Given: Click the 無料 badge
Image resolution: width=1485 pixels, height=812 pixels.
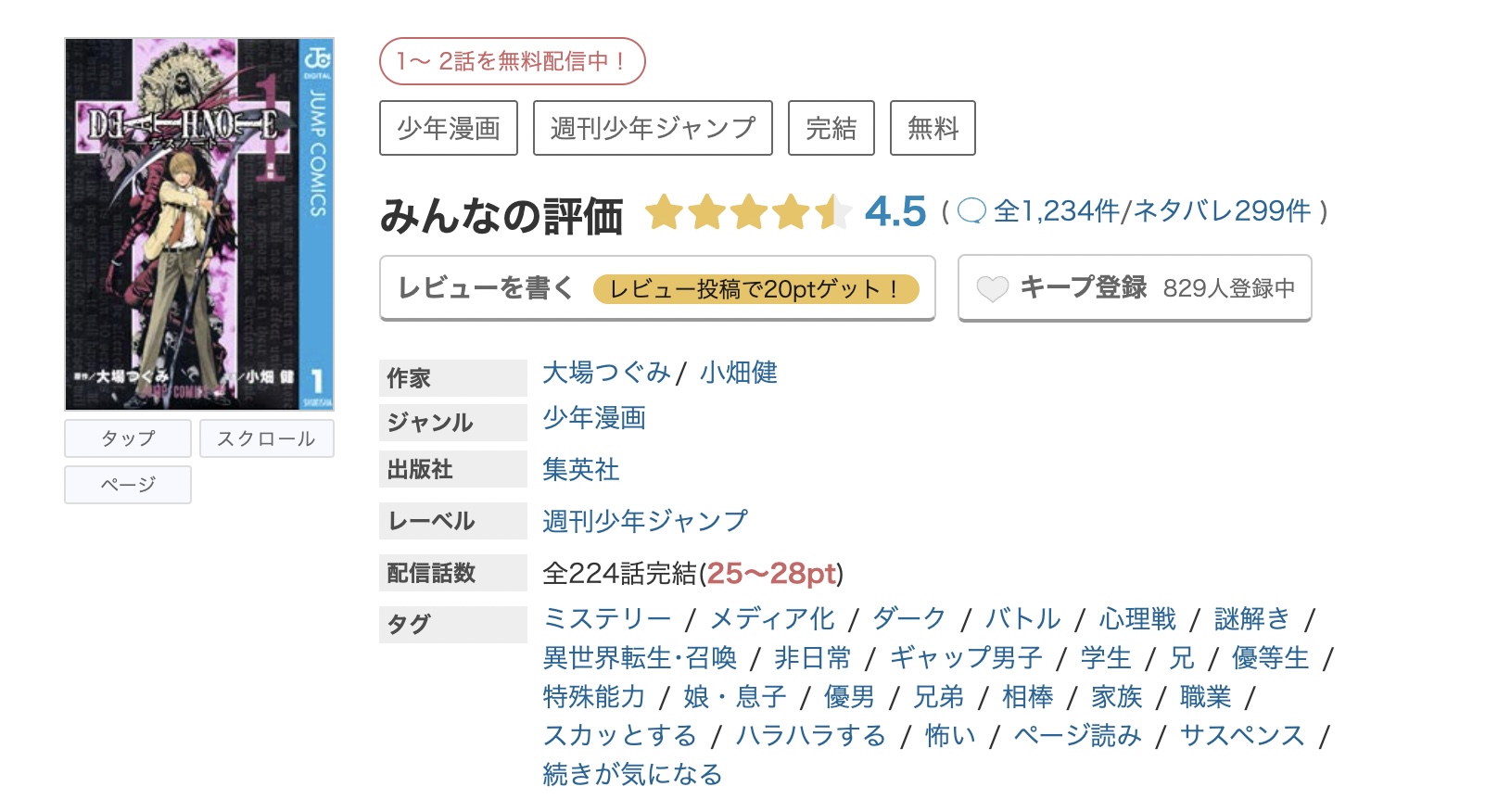Looking at the screenshot, I should [933, 128].
